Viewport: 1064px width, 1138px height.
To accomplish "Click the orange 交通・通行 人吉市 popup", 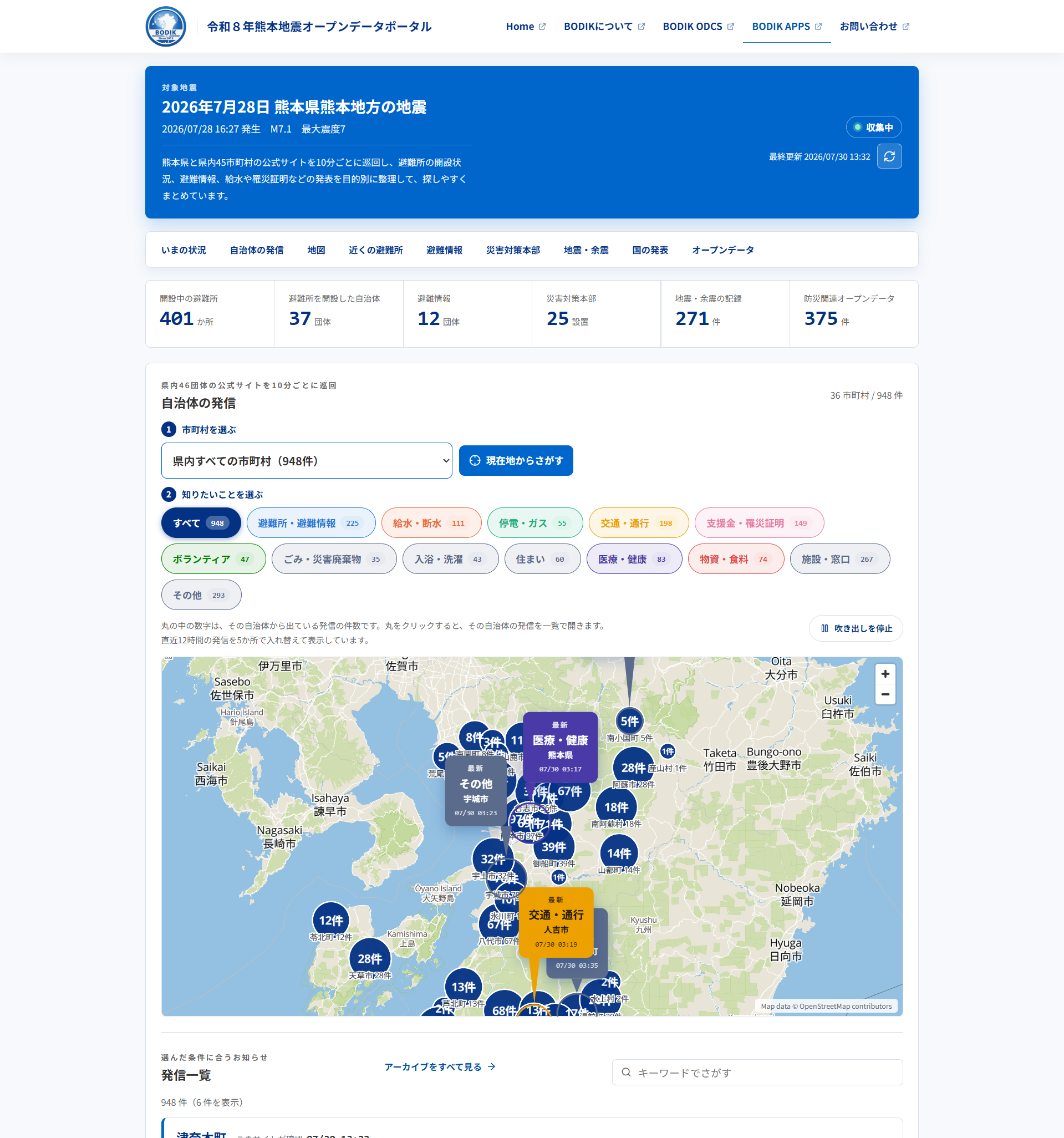I will point(555,922).
